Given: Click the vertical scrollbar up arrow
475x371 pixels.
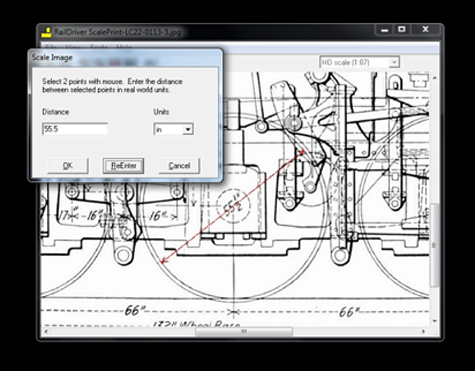Looking at the screenshot, I should click(434, 78).
